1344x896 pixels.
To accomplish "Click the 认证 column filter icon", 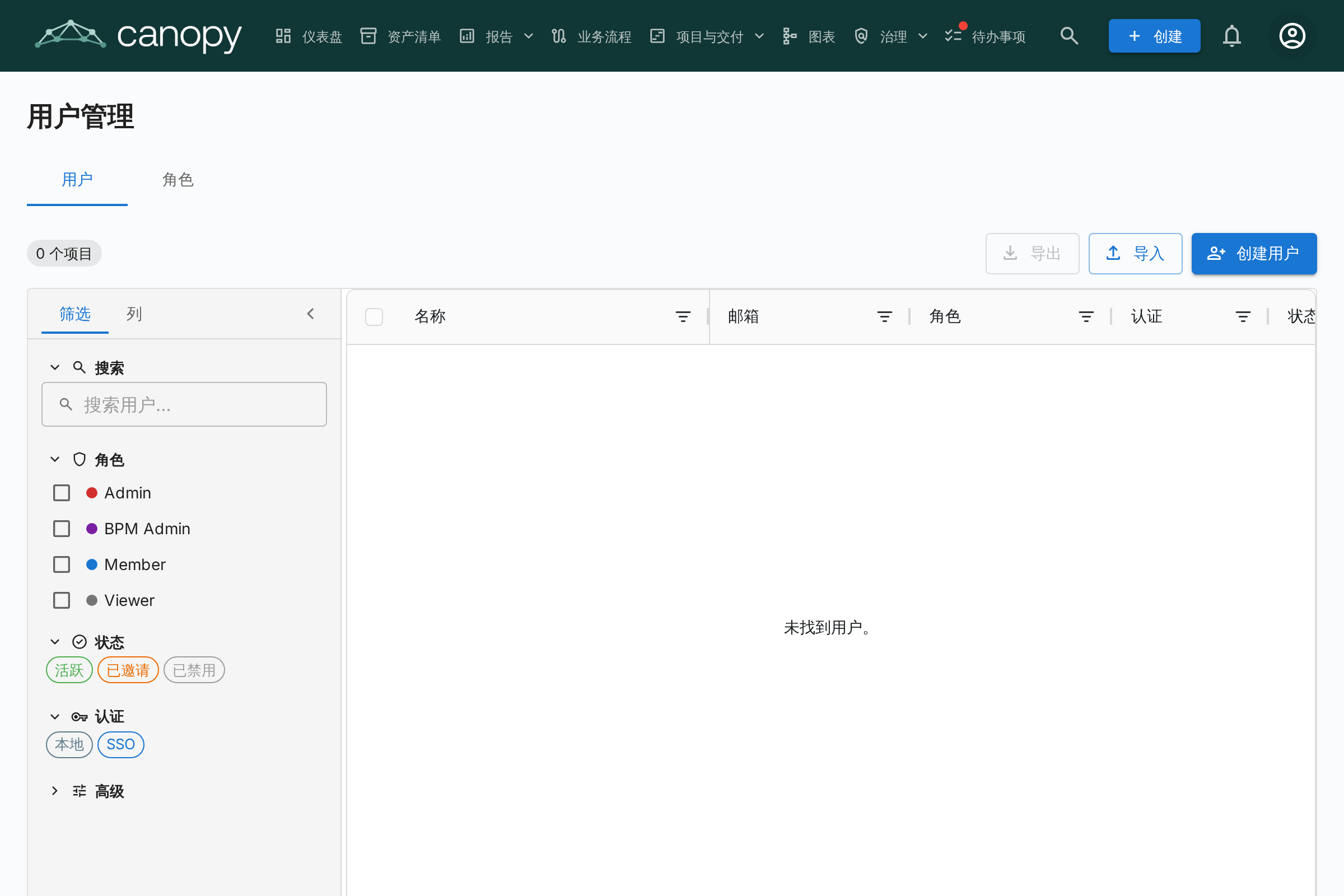I will (1243, 316).
